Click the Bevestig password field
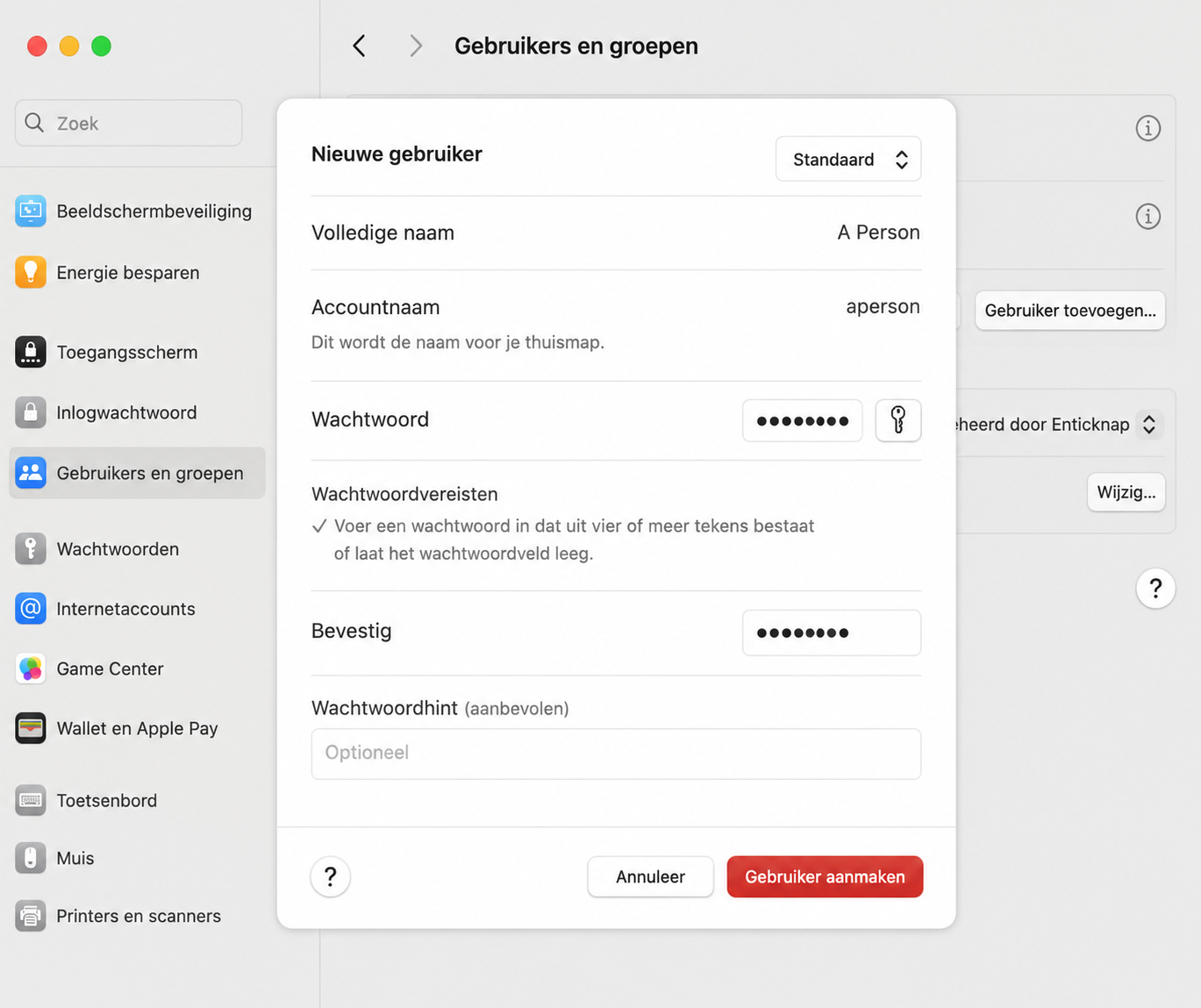1201x1008 pixels. (x=832, y=633)
